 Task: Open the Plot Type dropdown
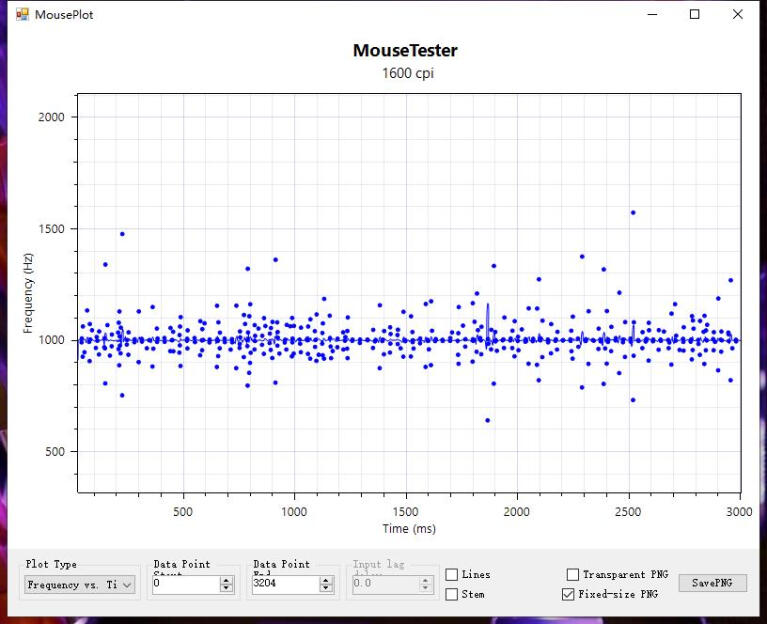80,585
